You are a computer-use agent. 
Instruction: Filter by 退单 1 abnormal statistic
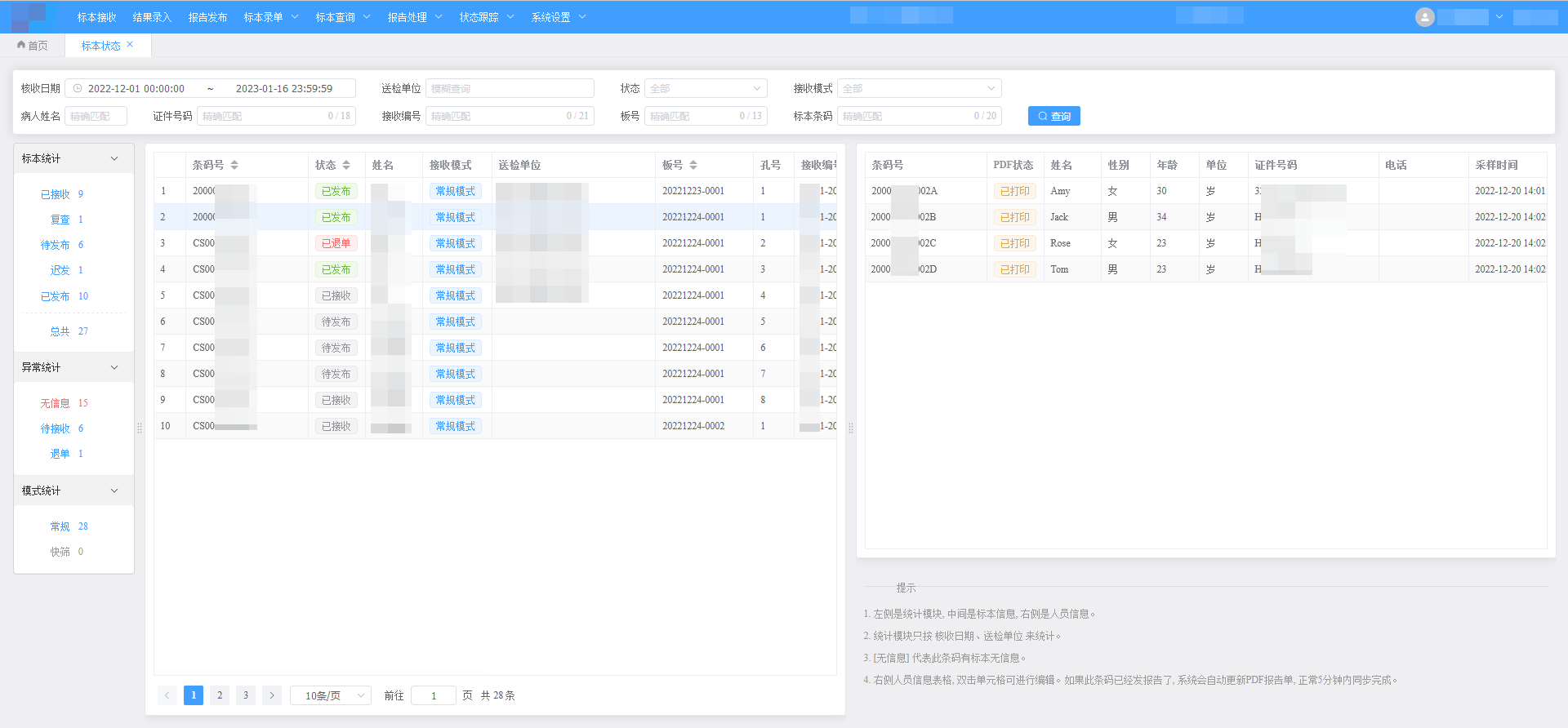[67, 454]
